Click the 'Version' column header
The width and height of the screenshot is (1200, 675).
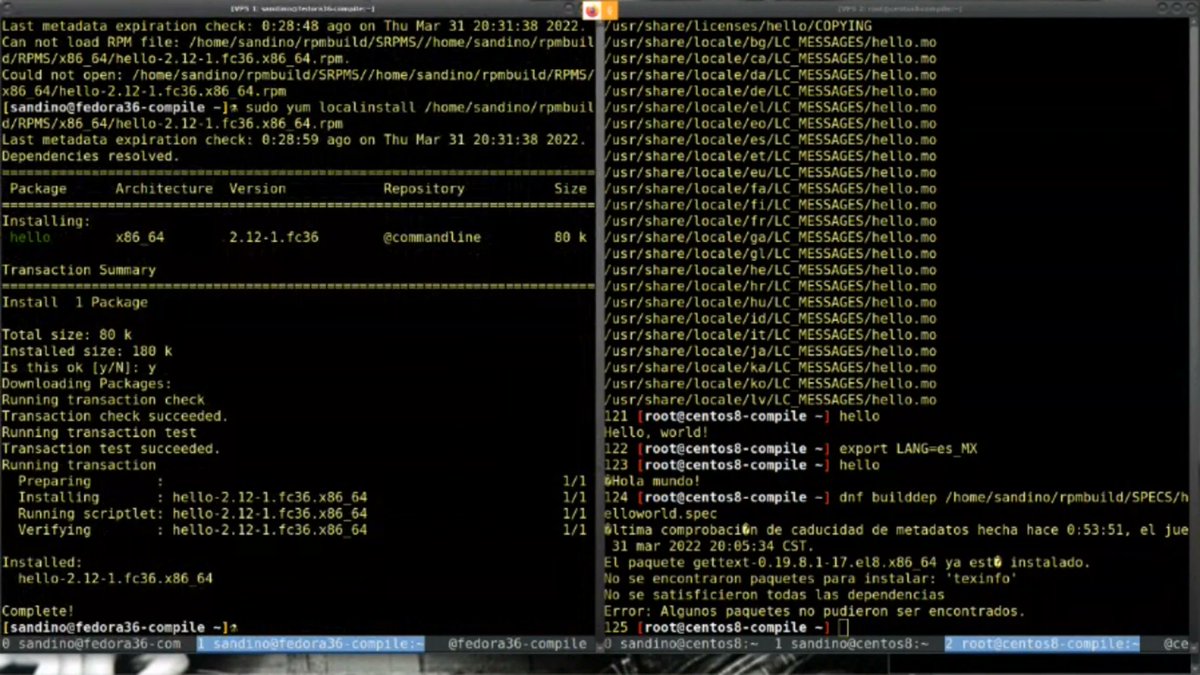click(258, 189)
